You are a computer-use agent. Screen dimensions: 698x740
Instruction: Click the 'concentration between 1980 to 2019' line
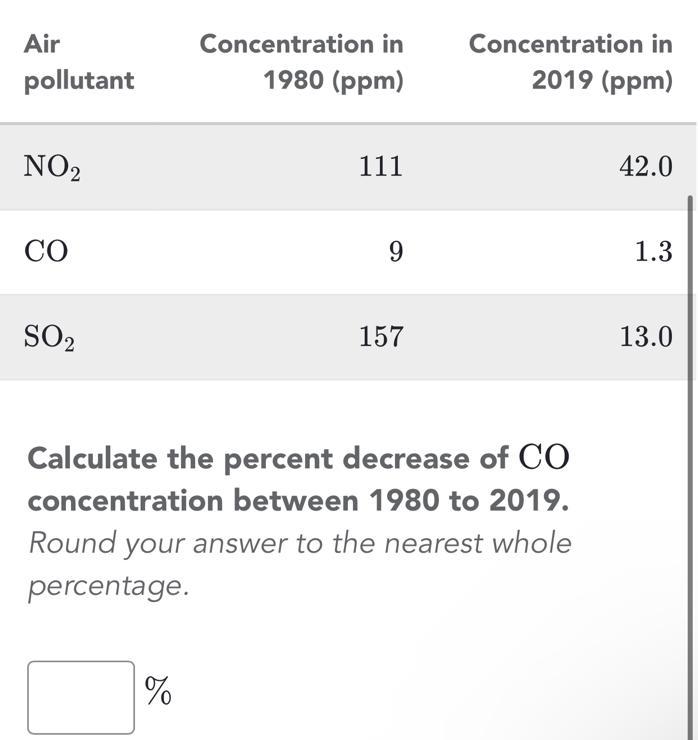click(298, 500)
